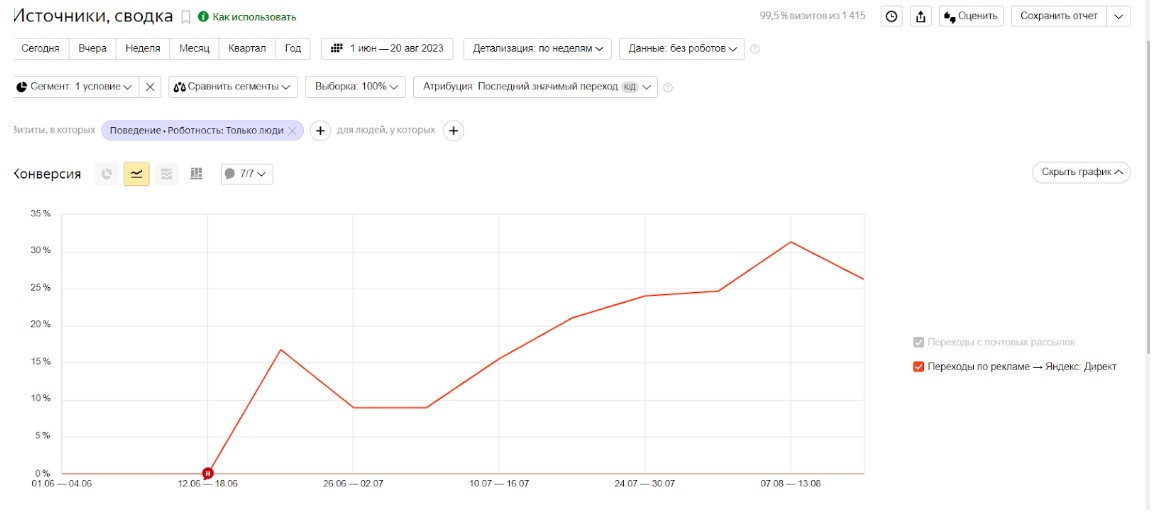Switch to pie chart view
Screen dimensions: 1157x528
(107, 174)
